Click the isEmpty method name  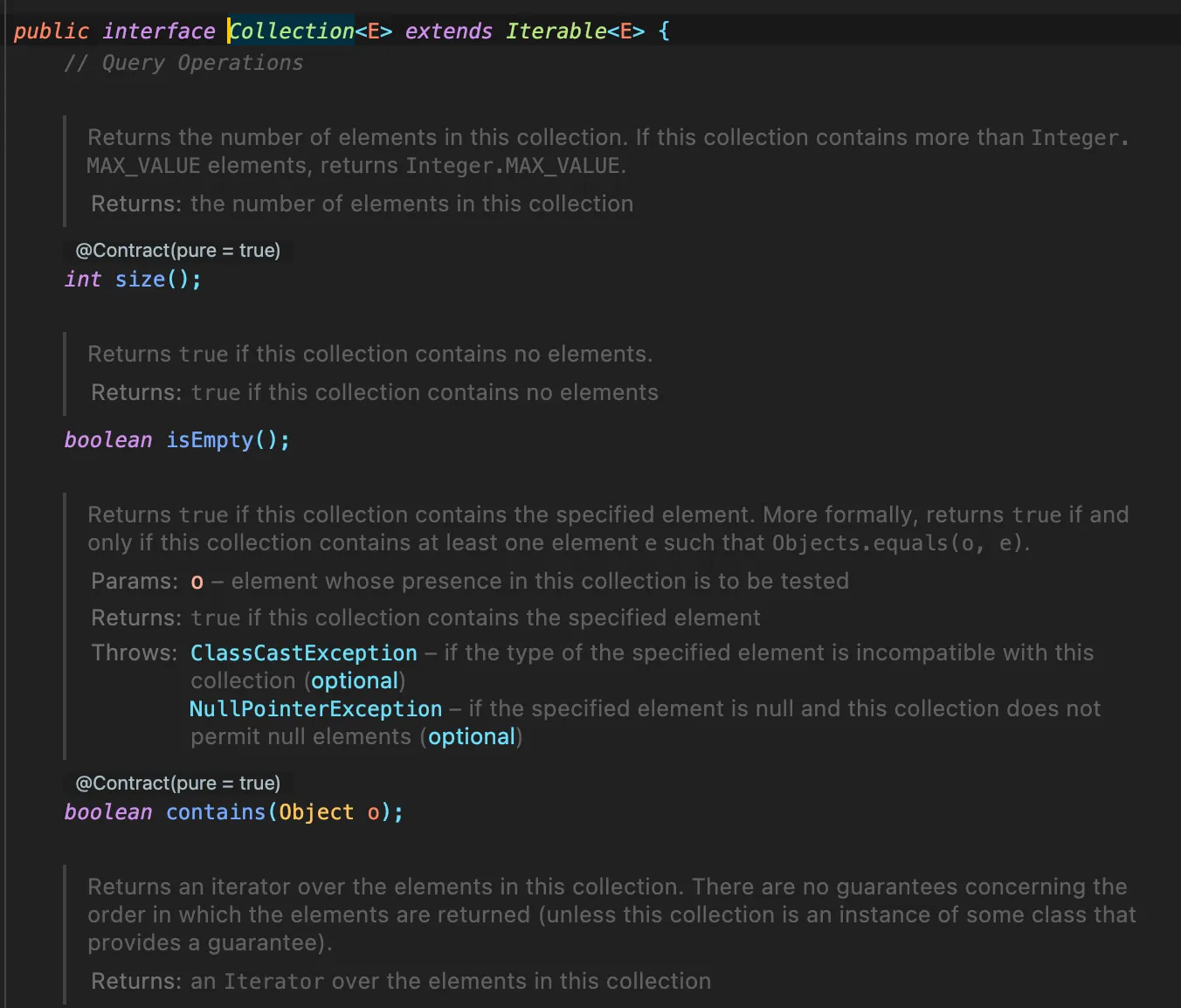(x=210, y=440)
